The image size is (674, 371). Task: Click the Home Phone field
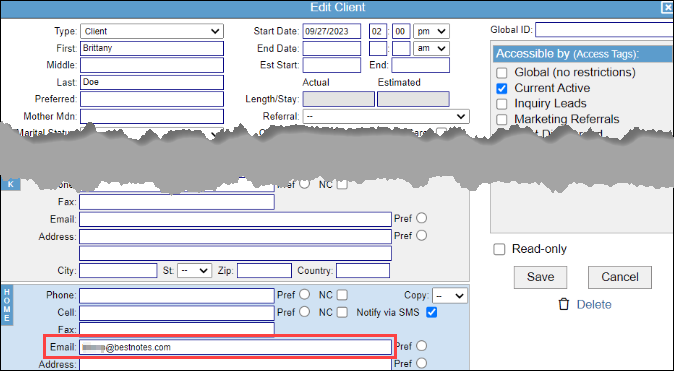point(177,296)
